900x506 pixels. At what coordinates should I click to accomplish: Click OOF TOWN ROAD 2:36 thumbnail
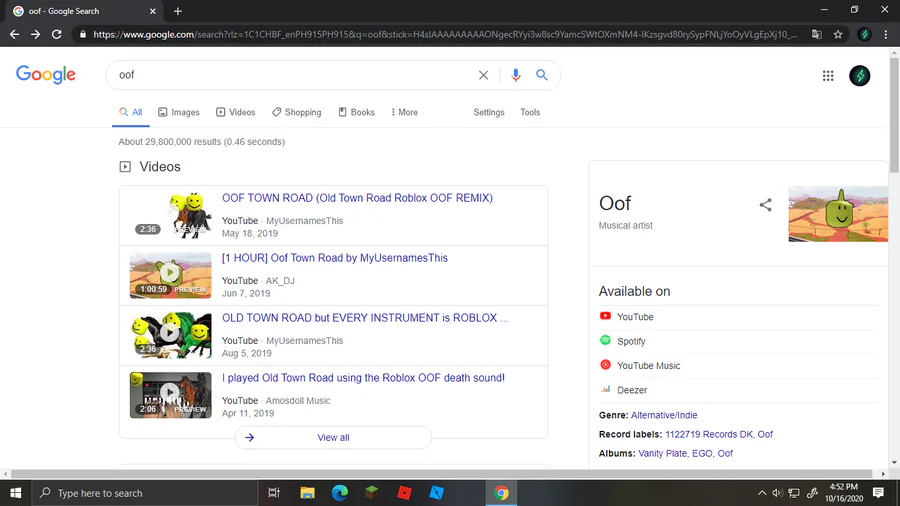(x=170, y=215)
